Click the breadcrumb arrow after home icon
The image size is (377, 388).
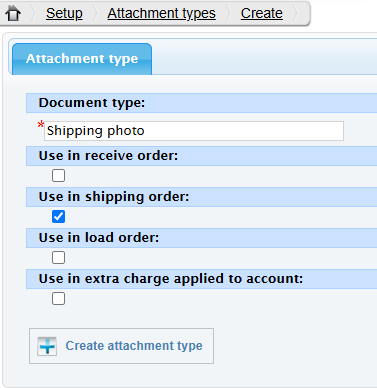point(34,14)
